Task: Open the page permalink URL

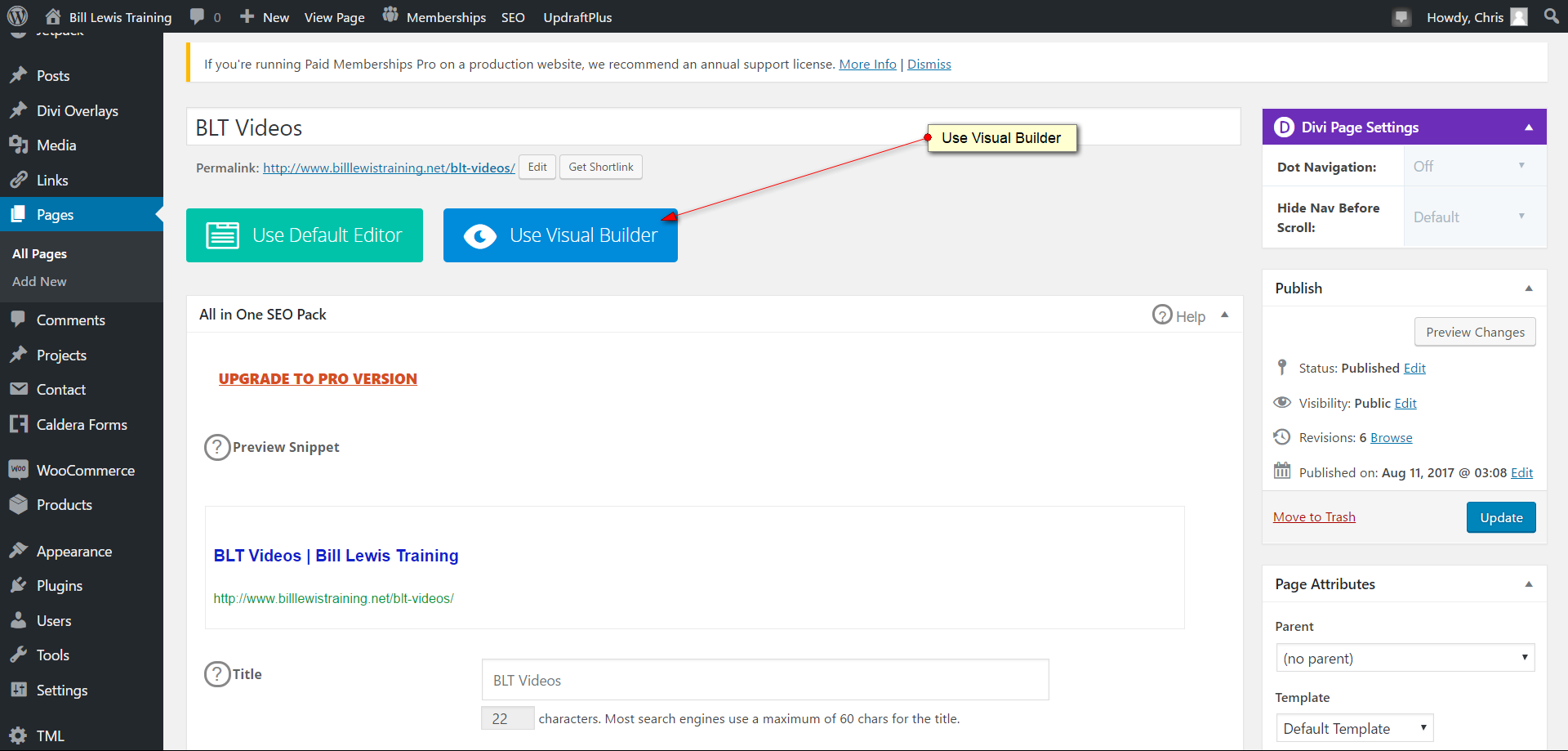Action: [x=389, y=168]
